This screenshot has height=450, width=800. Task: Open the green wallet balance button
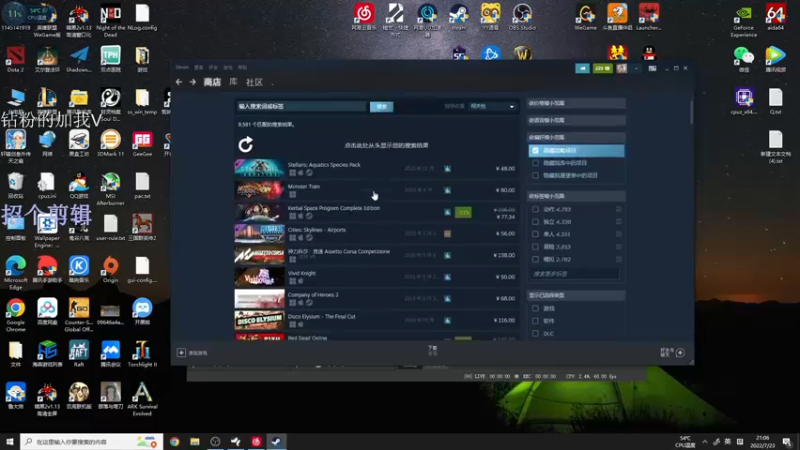[603, 68]
